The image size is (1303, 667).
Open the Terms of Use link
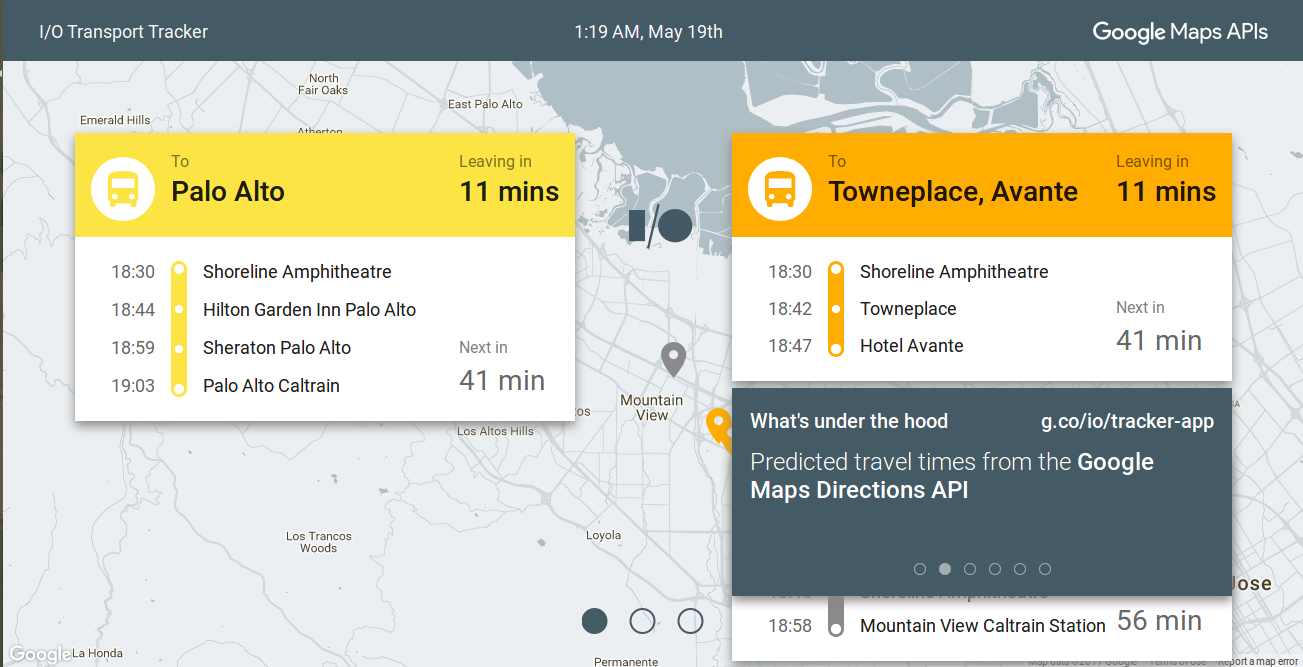(x=1177, y=662)
